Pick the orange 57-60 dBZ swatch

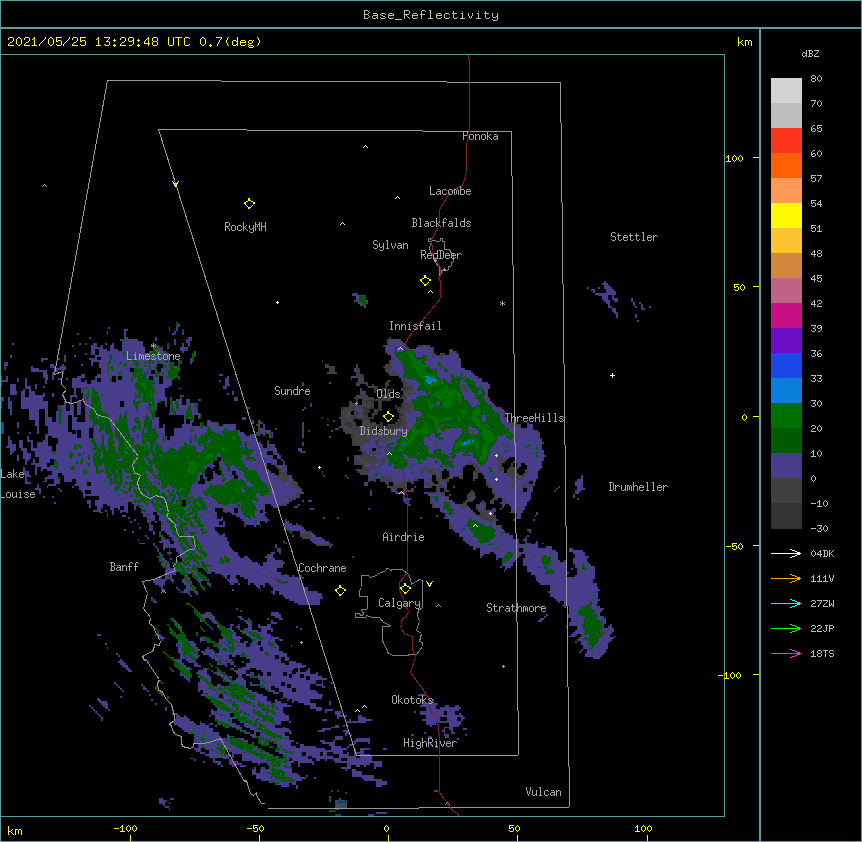click(x=786, y=165)
